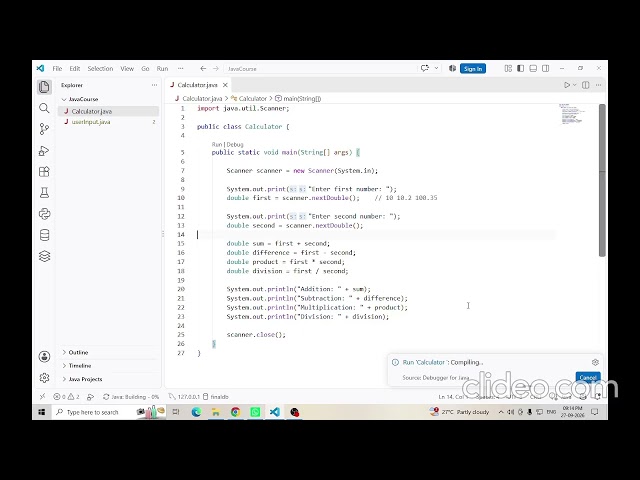Run the Java file with the play icon
This screenshot has width=640, height=480.
[x=567, y=85]
